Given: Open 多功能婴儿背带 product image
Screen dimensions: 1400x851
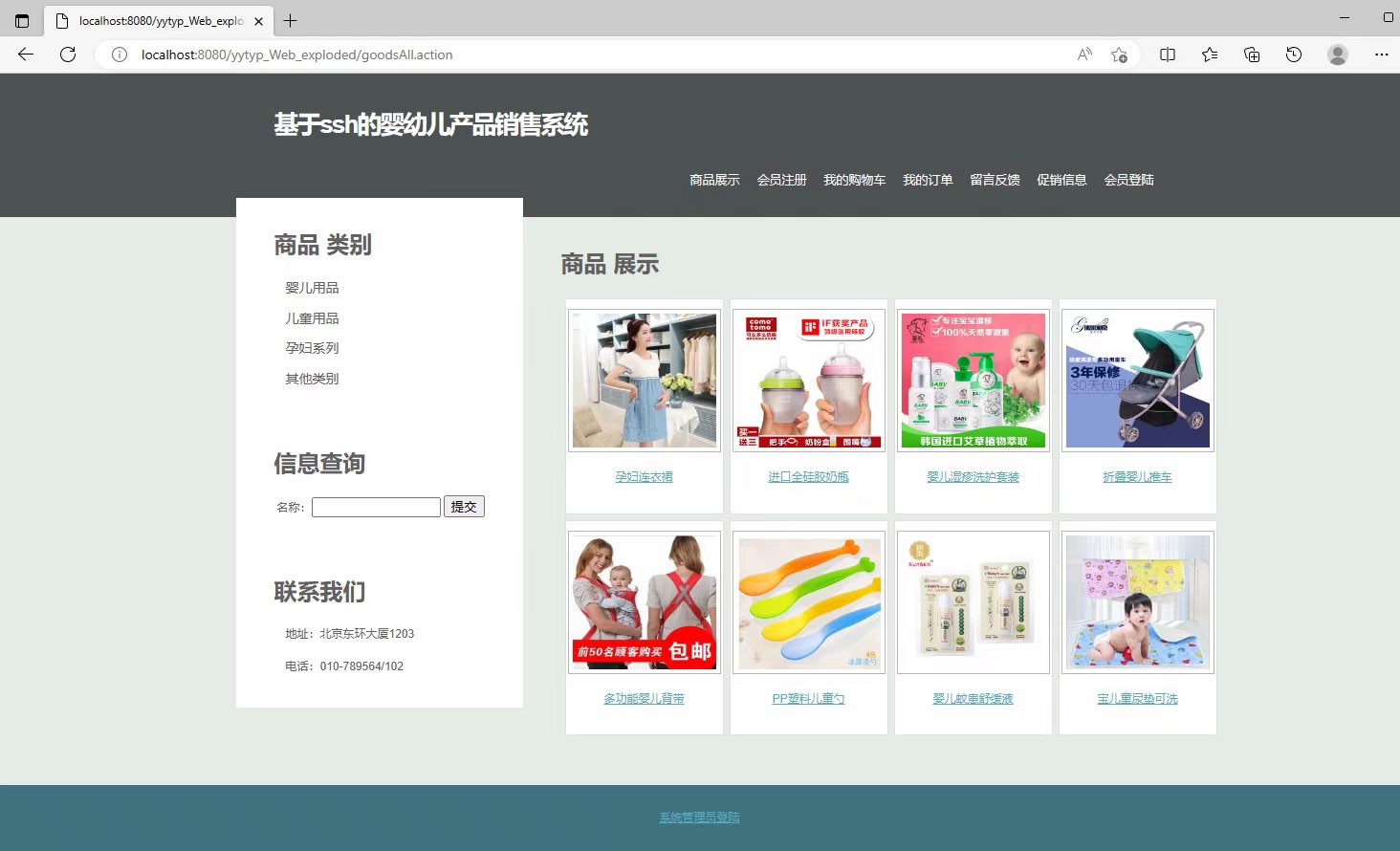Looking at the screenshot, I should (x=645, y=602).
